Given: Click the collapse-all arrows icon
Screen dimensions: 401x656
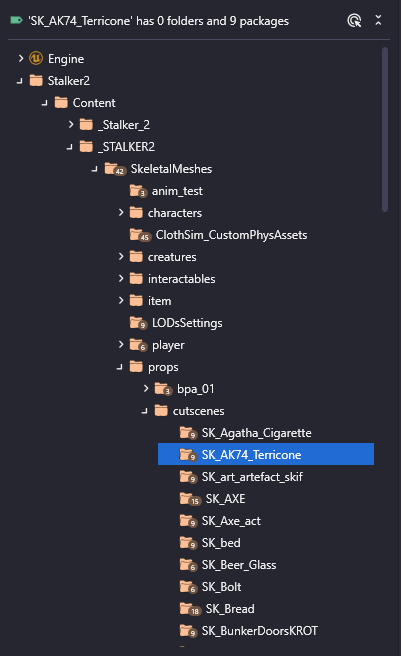Looking at the screenshot, I should (378, 20).
